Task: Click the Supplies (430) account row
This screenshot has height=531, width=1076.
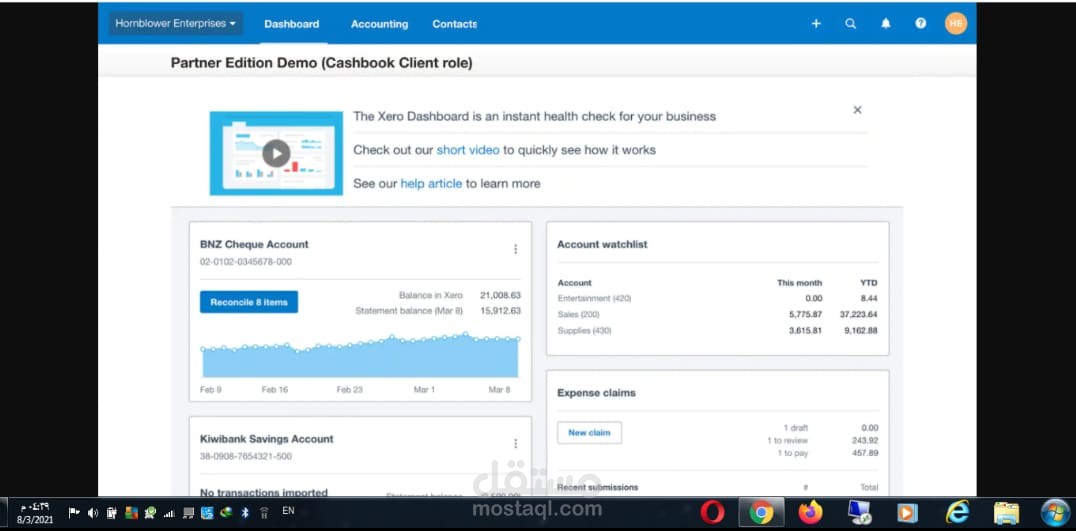Action: tap(717, 330)
